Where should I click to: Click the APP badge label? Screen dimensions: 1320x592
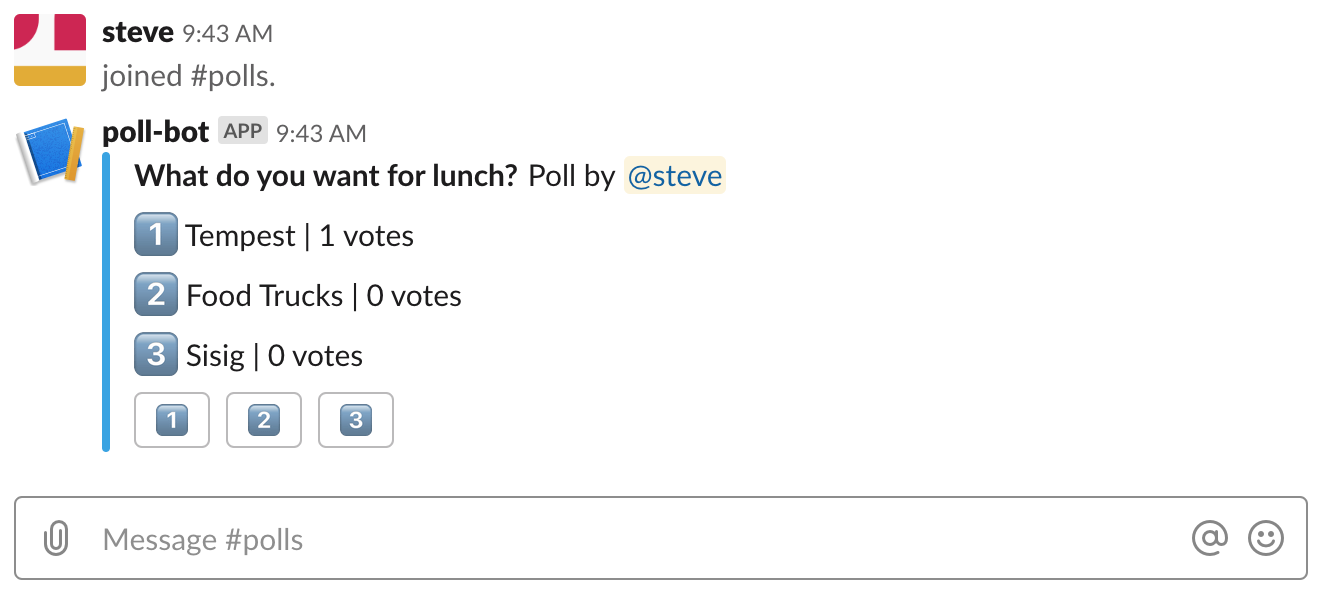[243, 131]
